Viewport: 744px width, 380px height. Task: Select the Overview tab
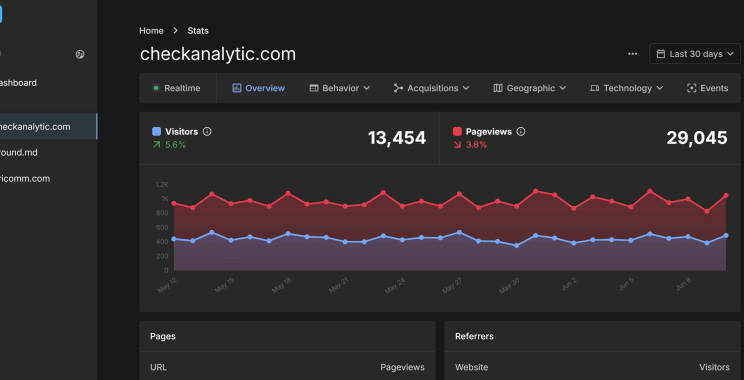click(x=259, y=88)
